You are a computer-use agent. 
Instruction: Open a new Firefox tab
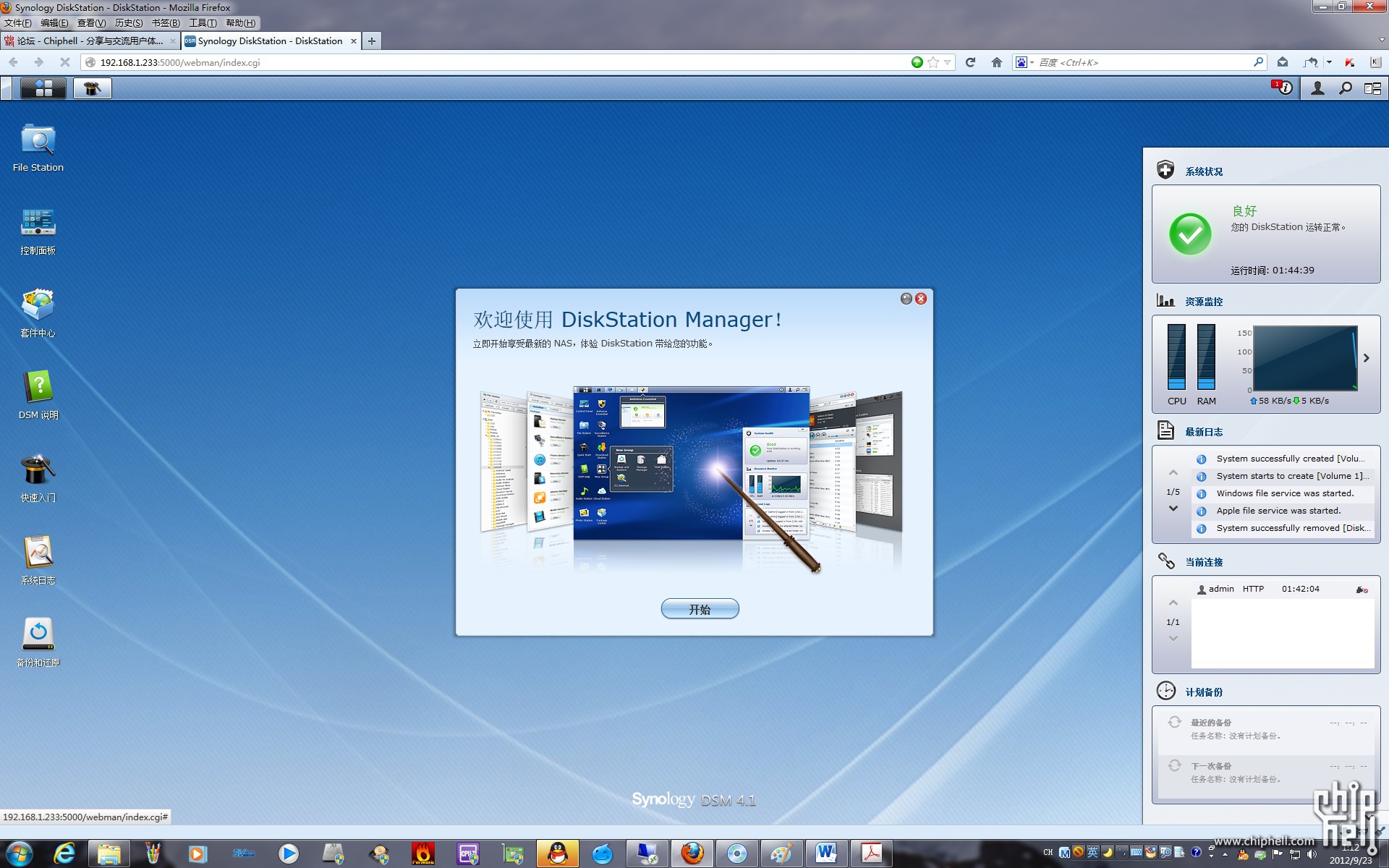click(x=371, y=41)
